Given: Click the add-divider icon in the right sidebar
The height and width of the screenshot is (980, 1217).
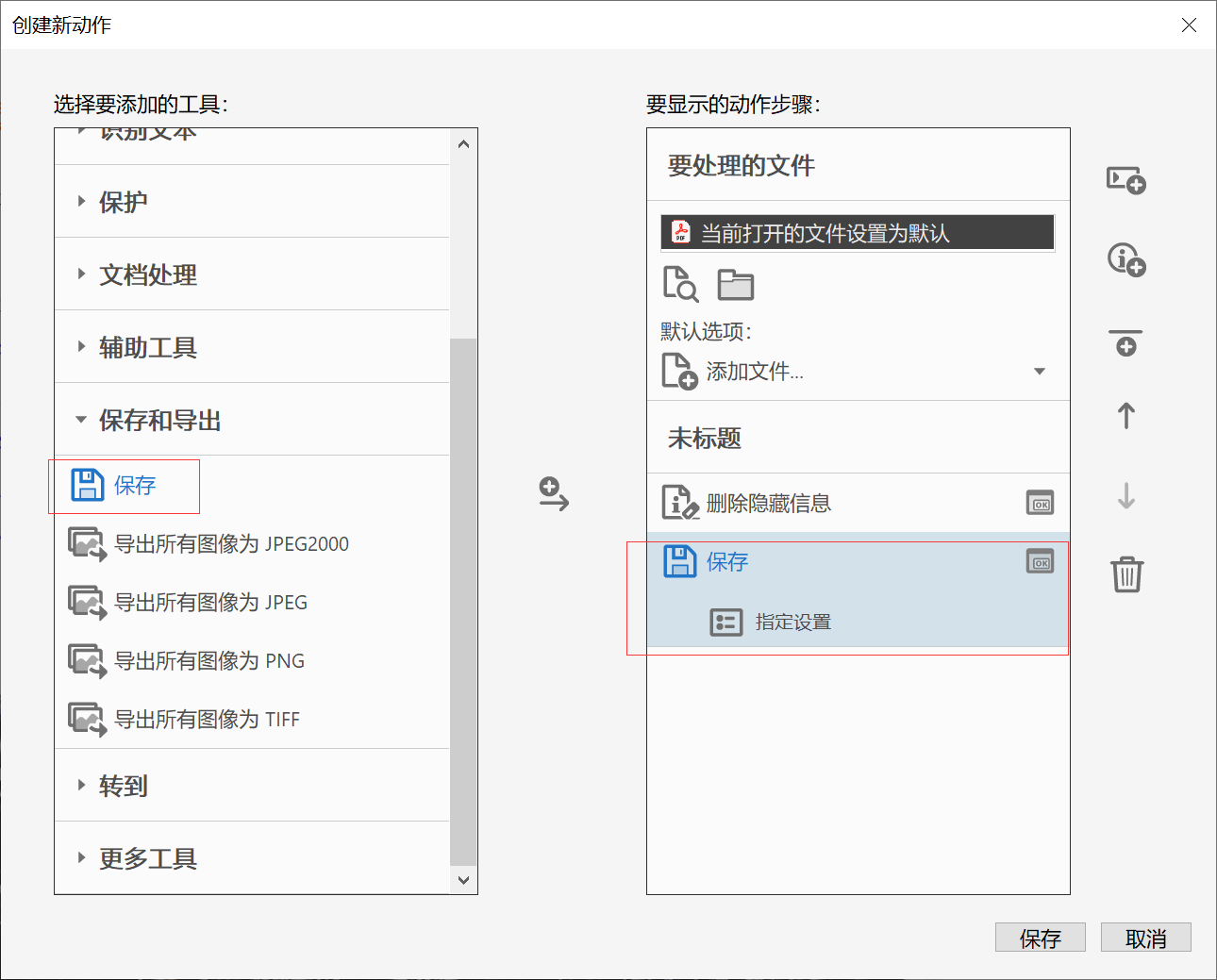Looking at the screenshot, I should point(1125,342).
